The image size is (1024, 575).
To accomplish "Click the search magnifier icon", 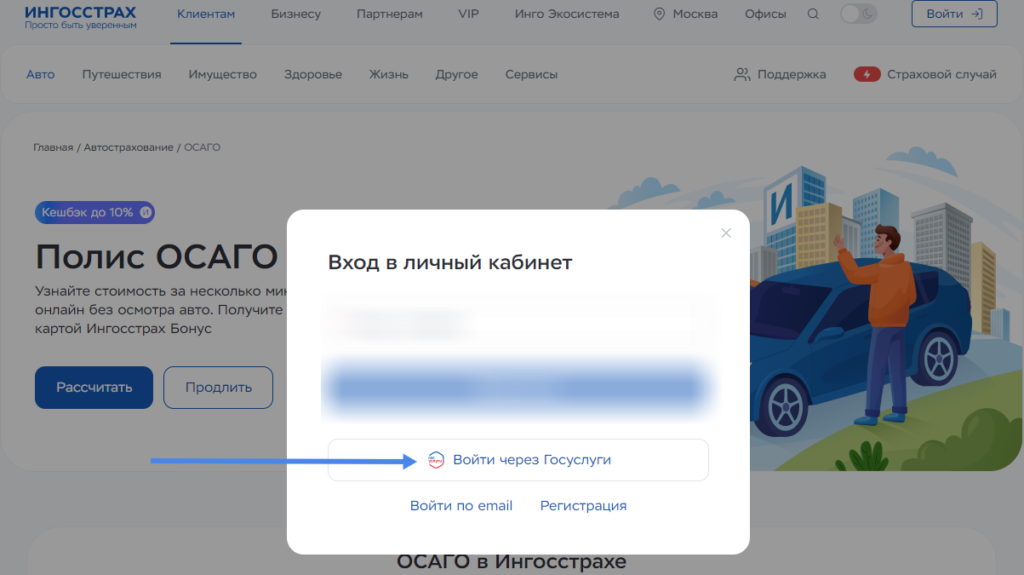I will coord(813,15).
